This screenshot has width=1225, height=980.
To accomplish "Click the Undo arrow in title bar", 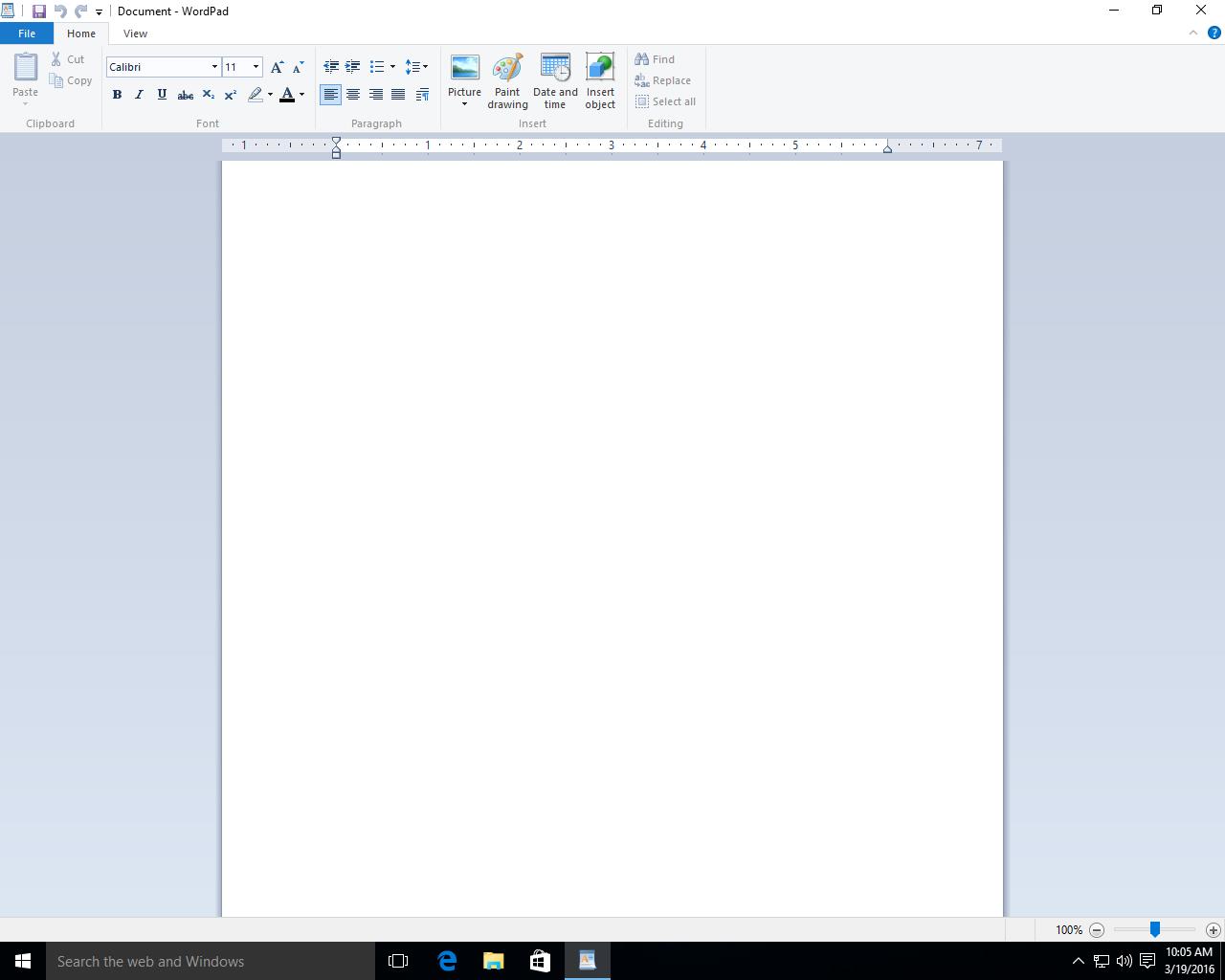I will (x=60, y=11).
